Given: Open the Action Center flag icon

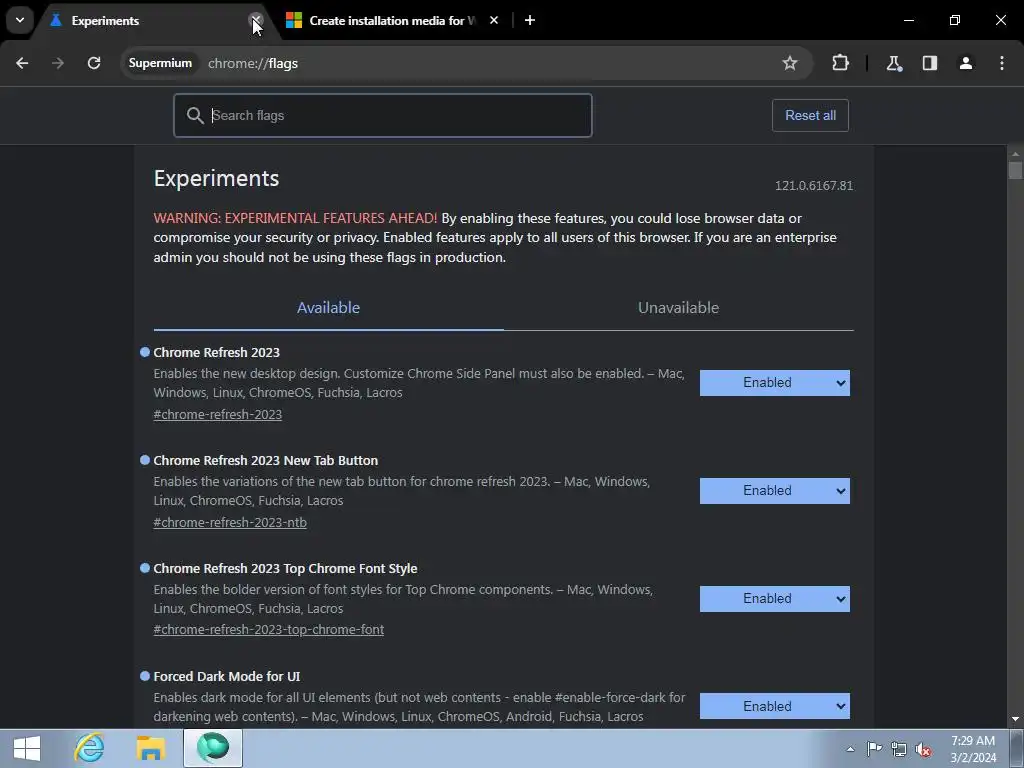Looking at the screenshot, I should click(874, 749).
